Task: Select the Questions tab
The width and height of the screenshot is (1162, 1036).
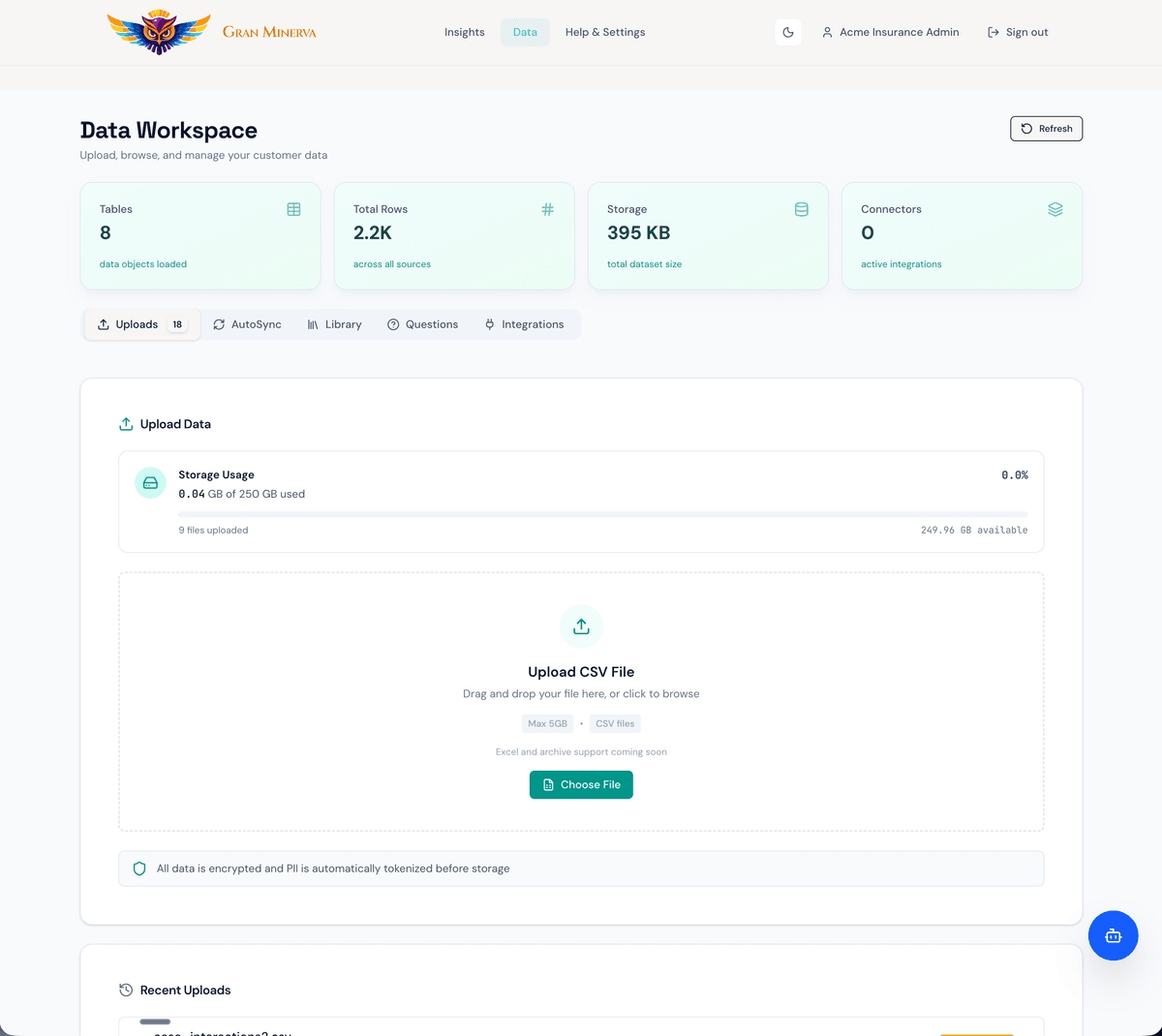Action: tap(422, 324)
